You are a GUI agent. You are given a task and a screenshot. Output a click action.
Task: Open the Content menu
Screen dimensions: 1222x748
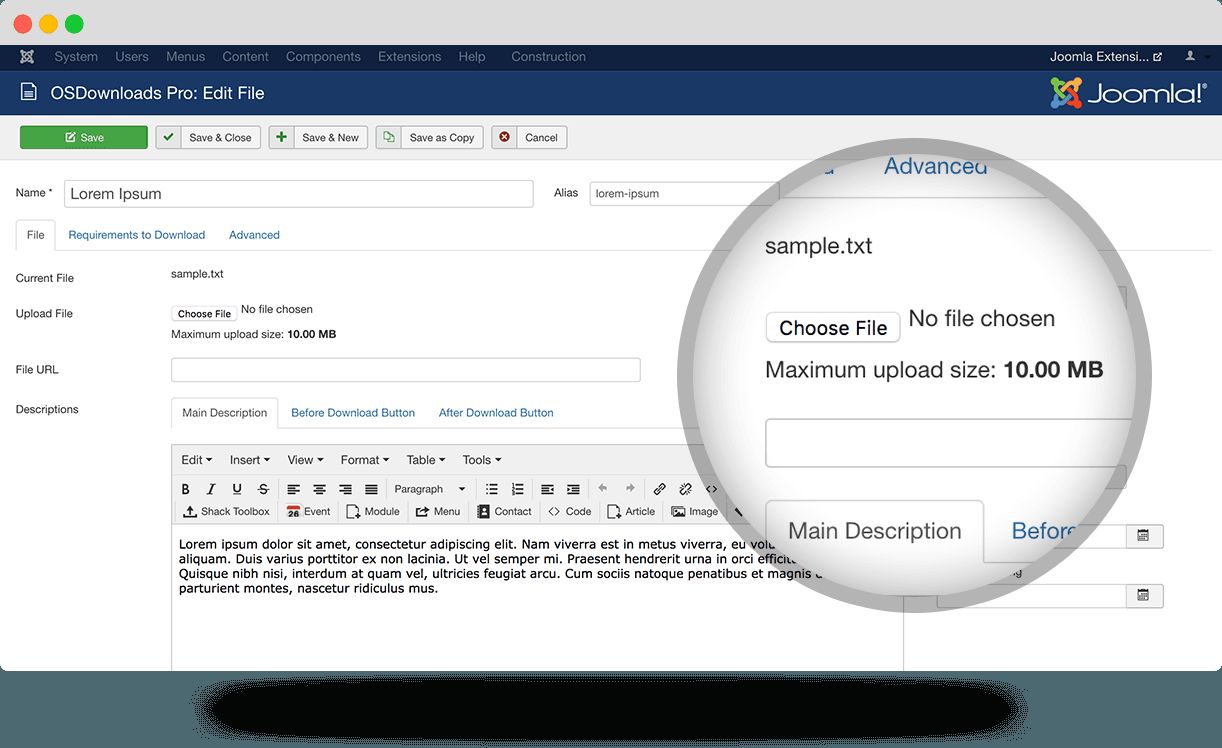point(246,57)
